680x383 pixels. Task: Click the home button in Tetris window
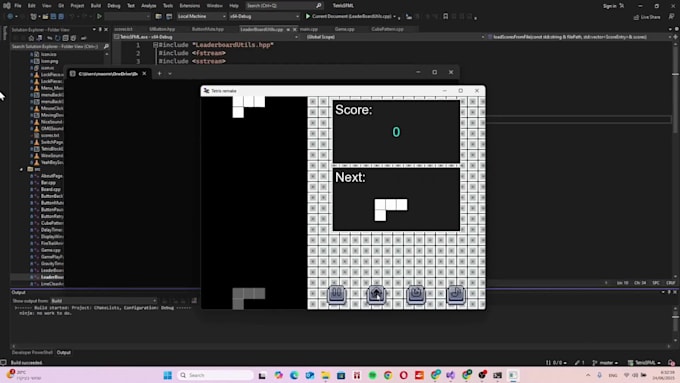(x=376, y=295)
